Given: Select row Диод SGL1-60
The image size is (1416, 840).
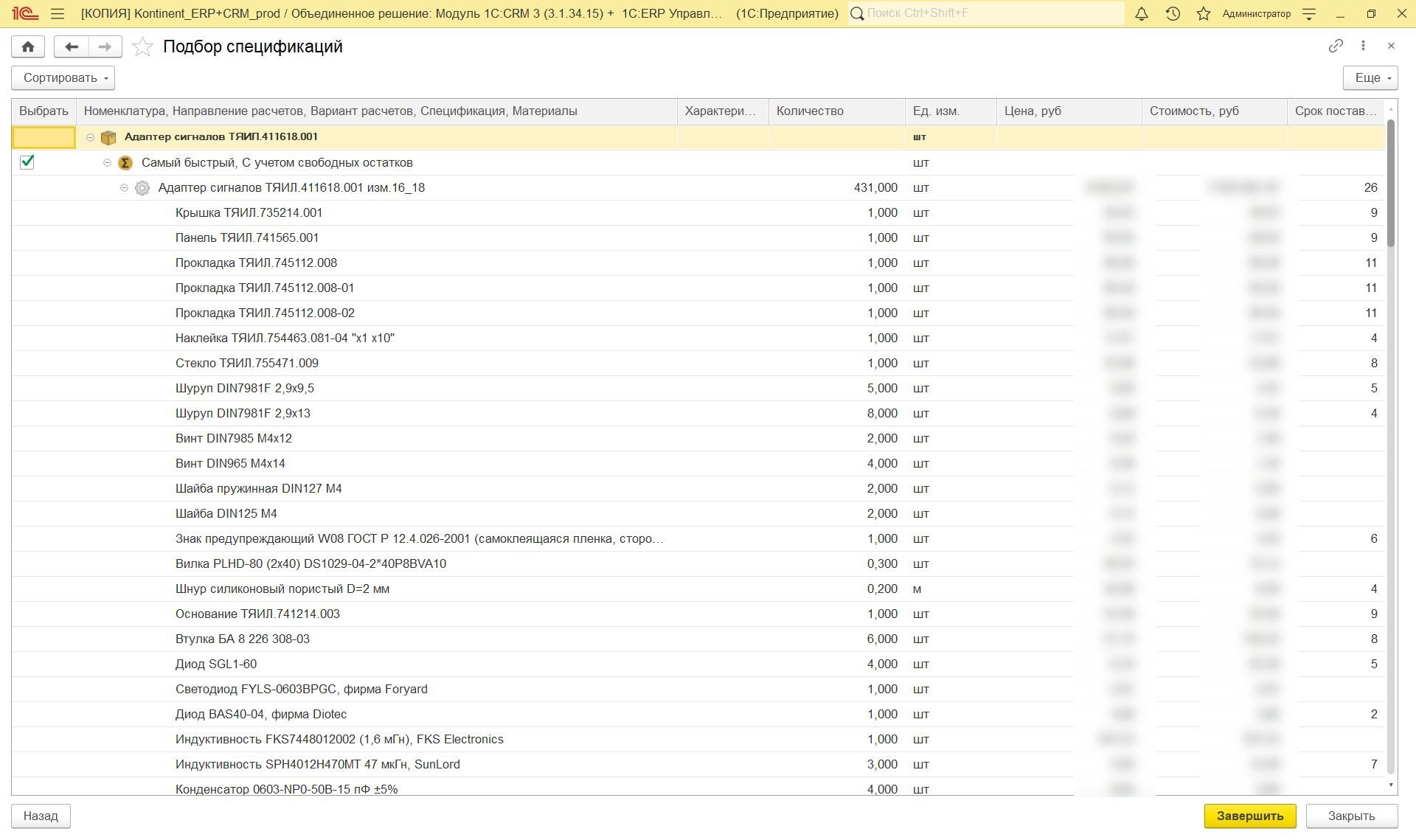Looking at the screenshot, I should click(698, 664).
